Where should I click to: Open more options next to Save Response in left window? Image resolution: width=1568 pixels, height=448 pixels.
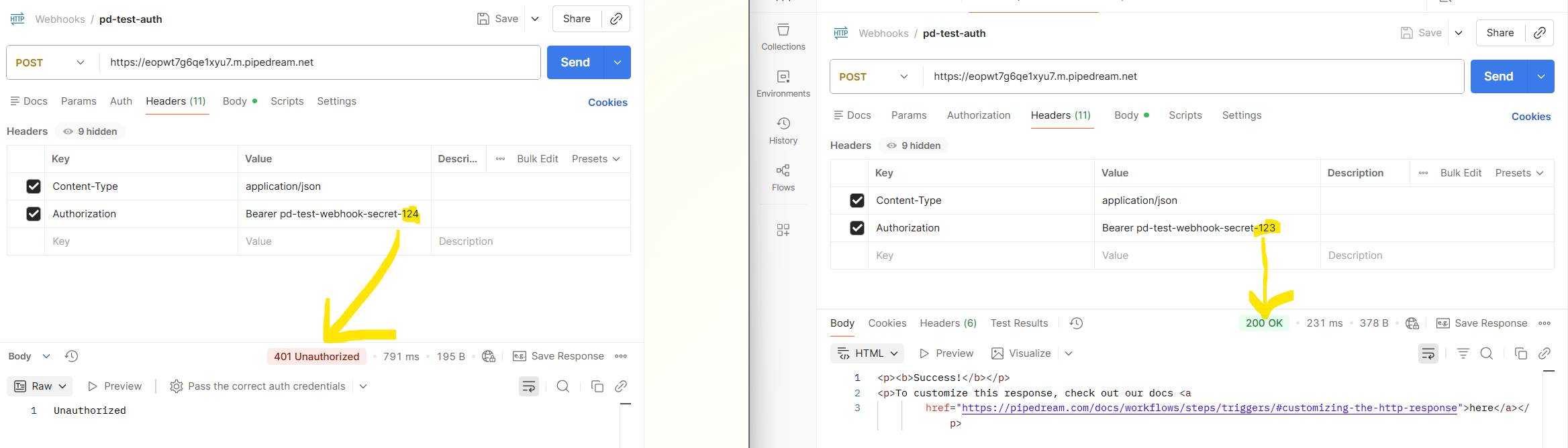pyautogui.click(x=621, y=356)
